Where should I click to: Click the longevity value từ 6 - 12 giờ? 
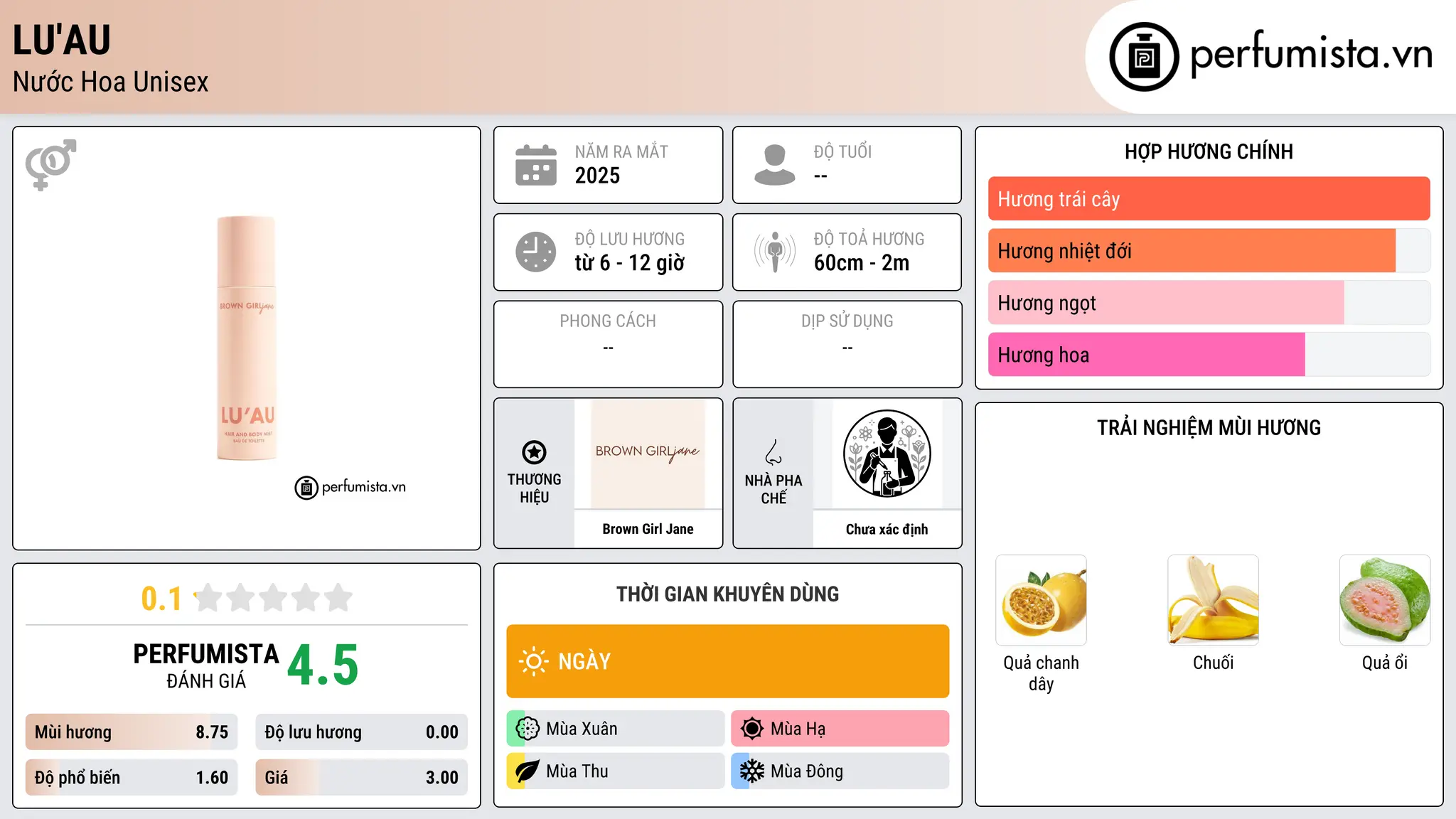(x=629, y=263)
